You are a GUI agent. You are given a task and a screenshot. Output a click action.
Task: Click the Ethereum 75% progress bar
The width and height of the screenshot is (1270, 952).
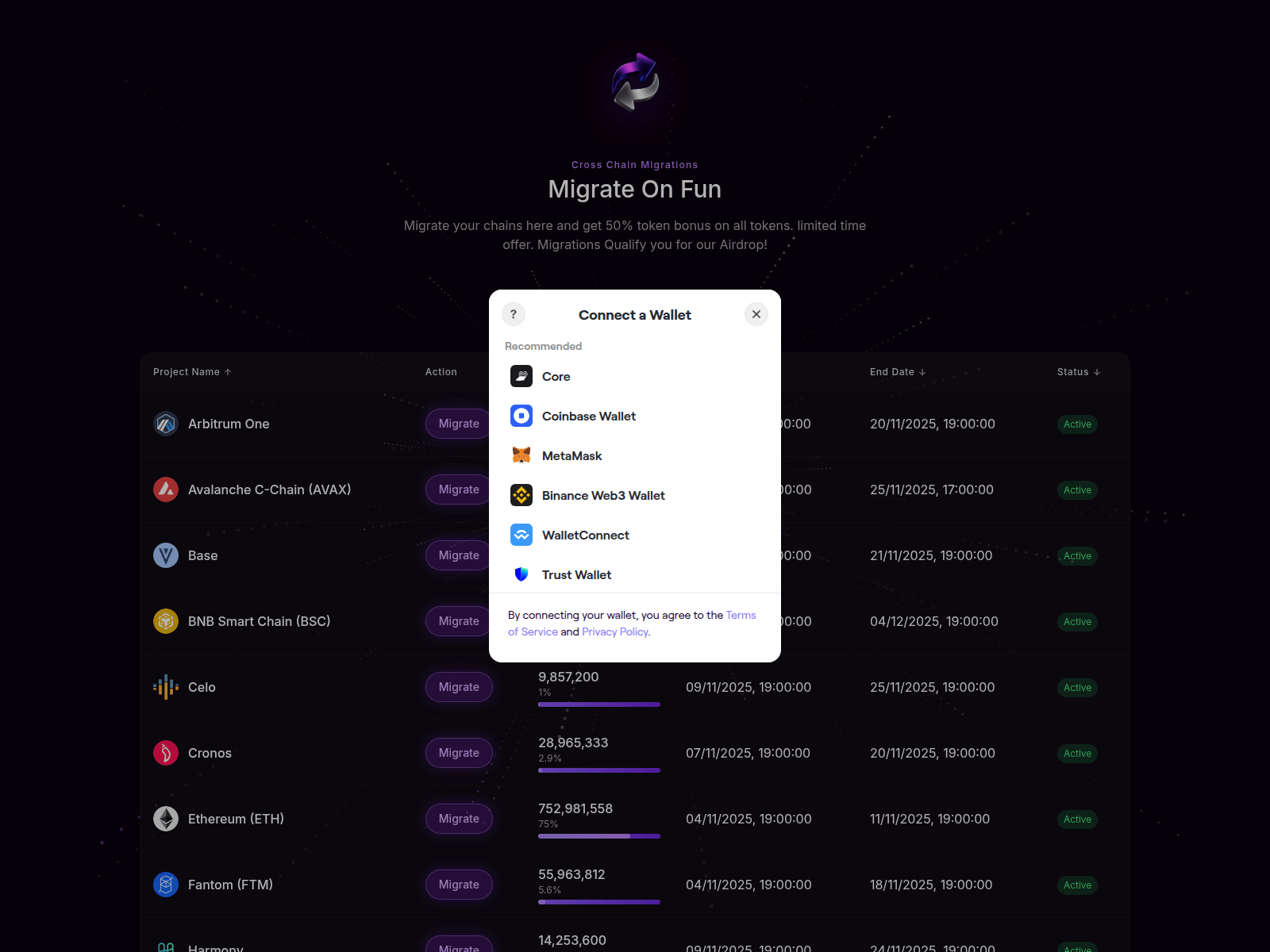pyautogui.click(x=599, y=836)
